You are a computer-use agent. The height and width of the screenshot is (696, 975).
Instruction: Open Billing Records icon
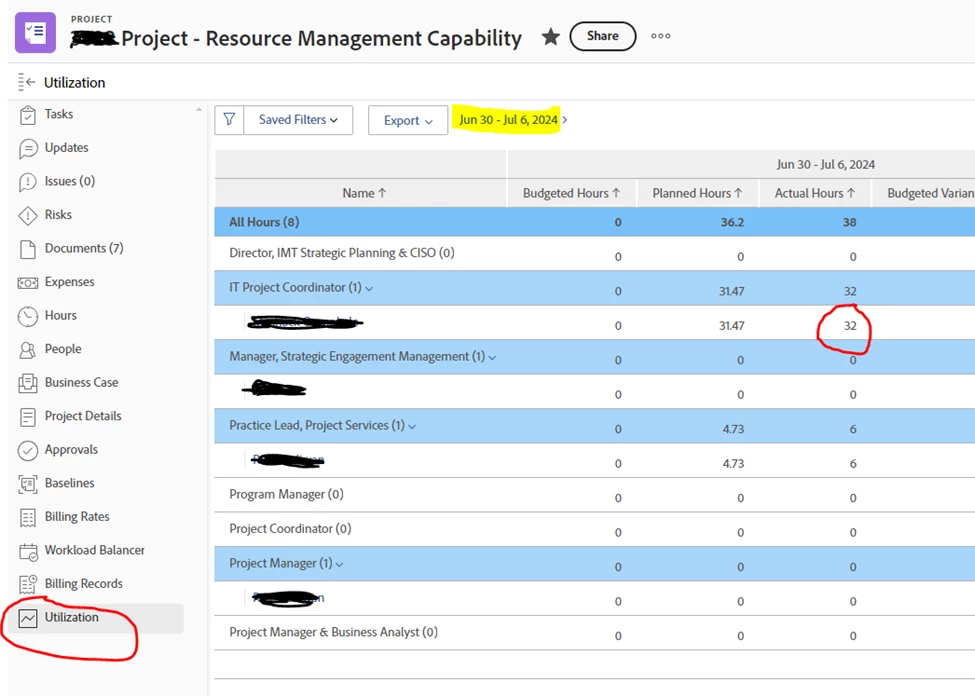28,584
